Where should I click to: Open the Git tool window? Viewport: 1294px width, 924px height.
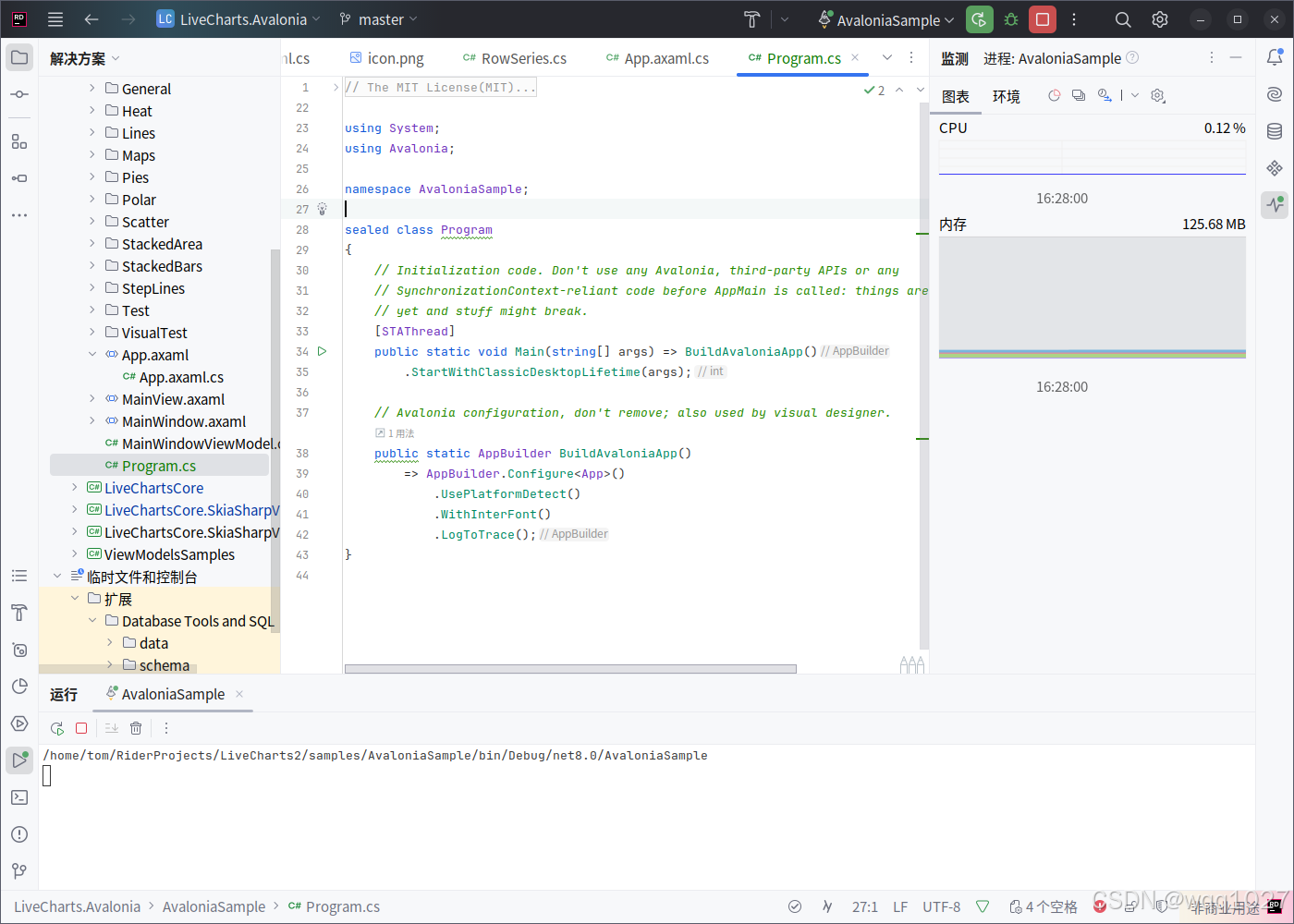coord(19,871)
